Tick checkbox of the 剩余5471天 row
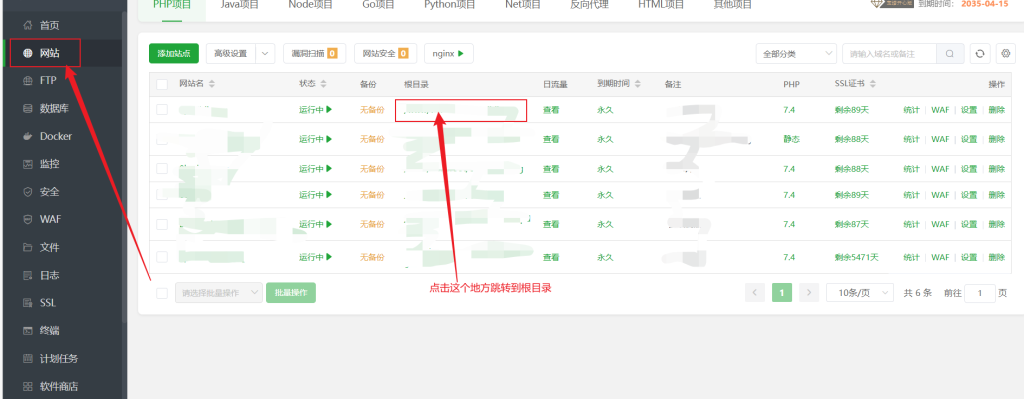Screen dimensions: 1024x399 click(162, 257)
